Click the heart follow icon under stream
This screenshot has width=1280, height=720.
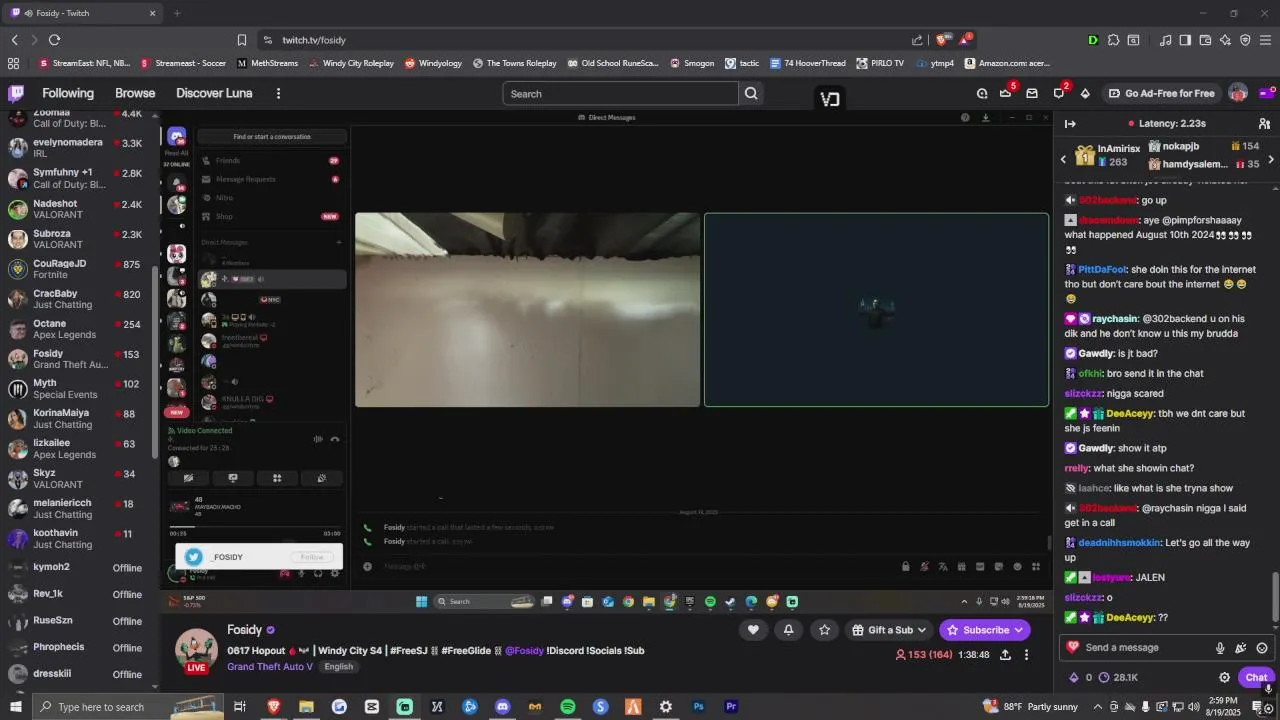(753, 629)
